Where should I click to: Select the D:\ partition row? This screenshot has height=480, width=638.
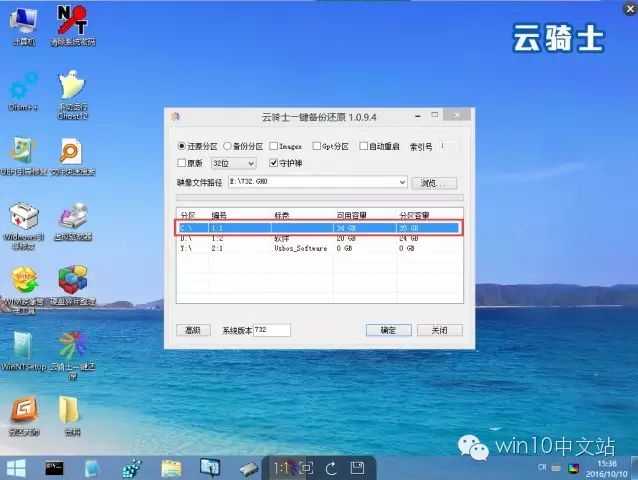click(x=319, y=238)
